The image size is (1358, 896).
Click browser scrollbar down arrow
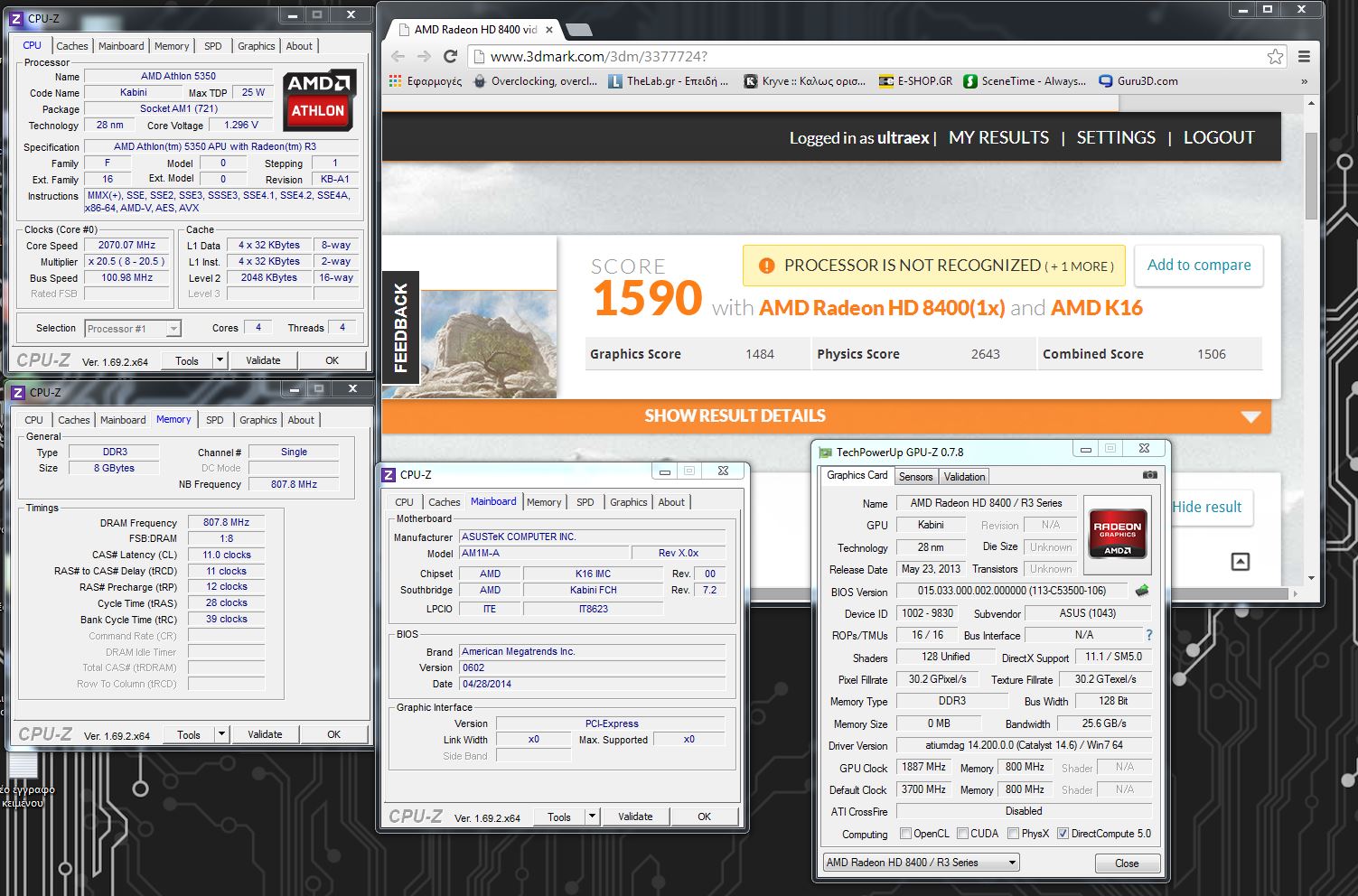[1311, 578]
